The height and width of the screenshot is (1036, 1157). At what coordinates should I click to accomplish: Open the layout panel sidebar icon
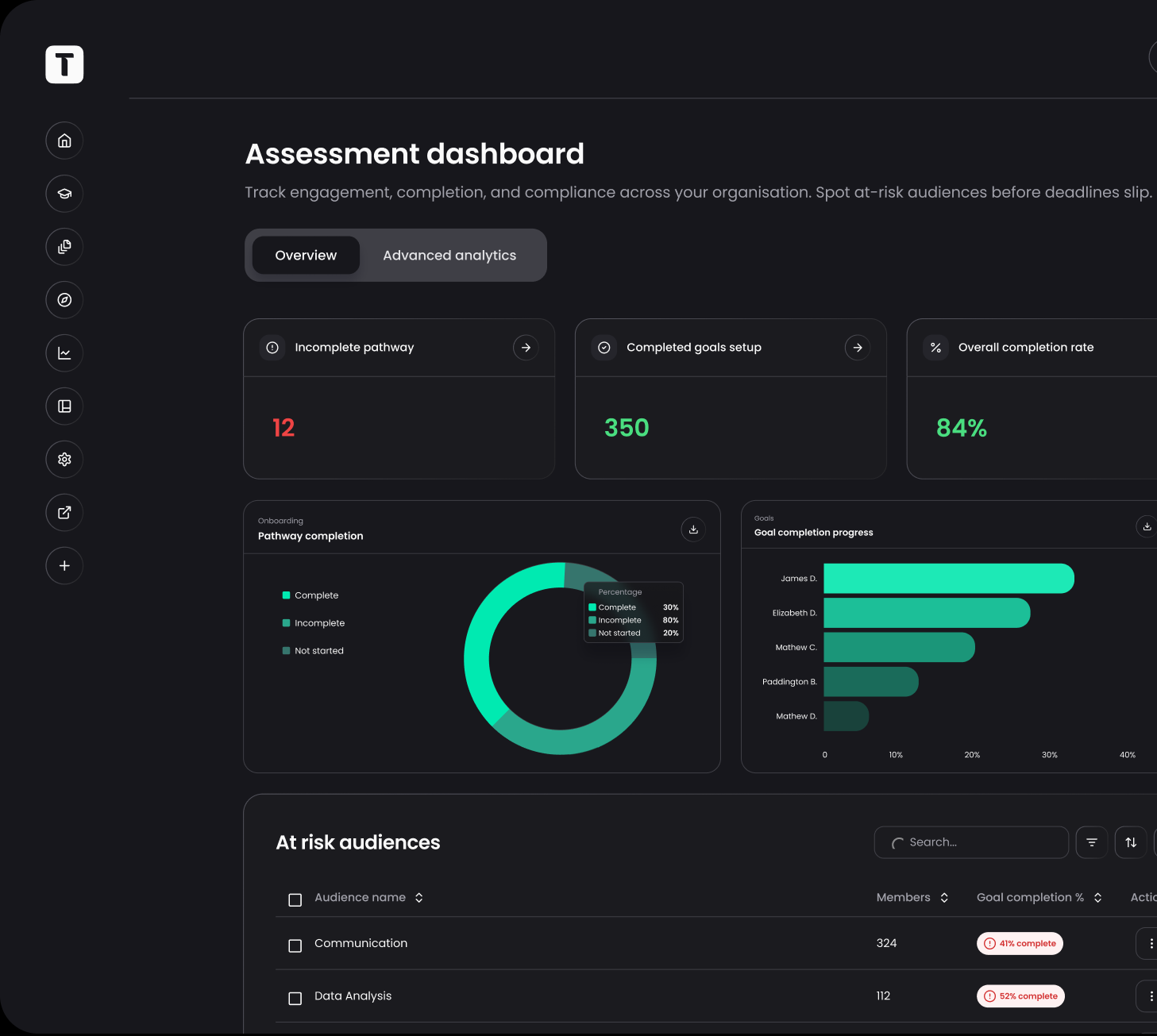pos(64,406)
